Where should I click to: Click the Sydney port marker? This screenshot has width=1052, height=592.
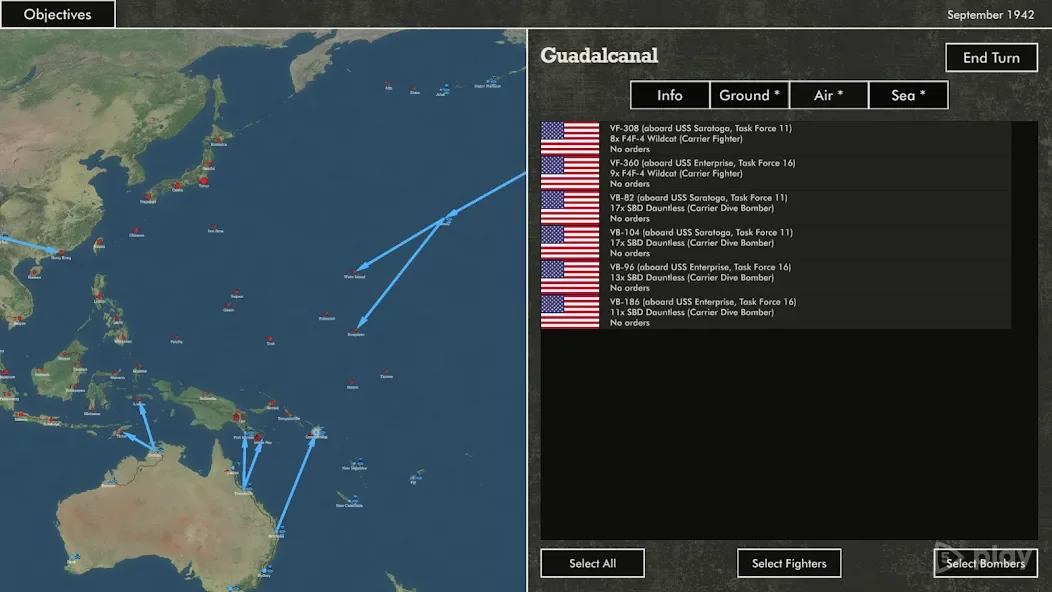click(264, 570)
